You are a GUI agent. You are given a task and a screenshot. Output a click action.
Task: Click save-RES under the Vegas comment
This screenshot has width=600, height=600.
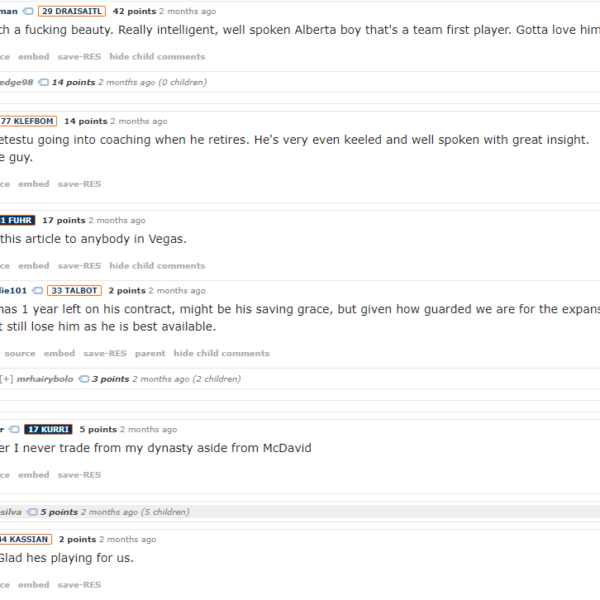click(x=79, y=266)
